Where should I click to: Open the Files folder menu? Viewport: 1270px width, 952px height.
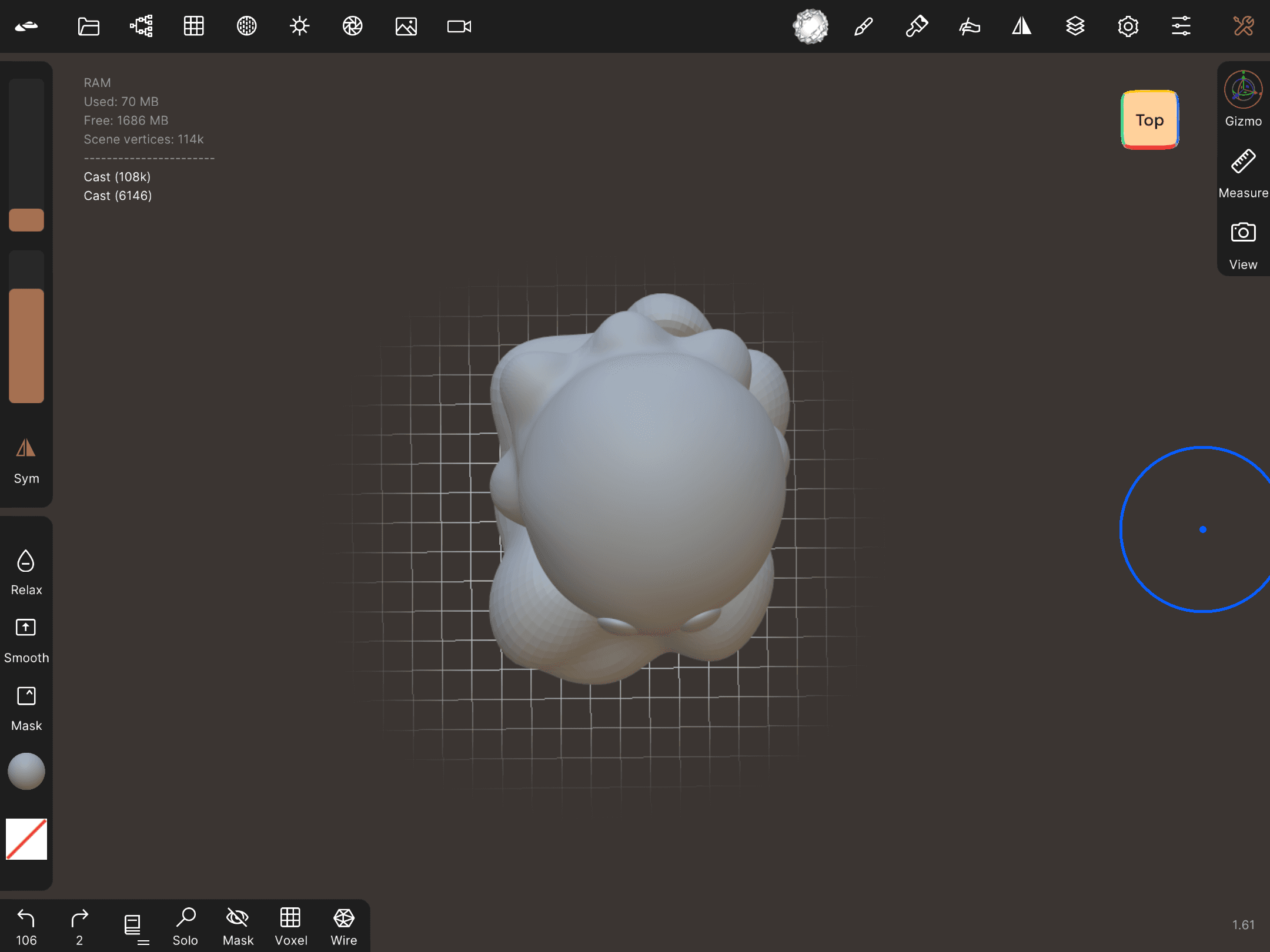88,26
